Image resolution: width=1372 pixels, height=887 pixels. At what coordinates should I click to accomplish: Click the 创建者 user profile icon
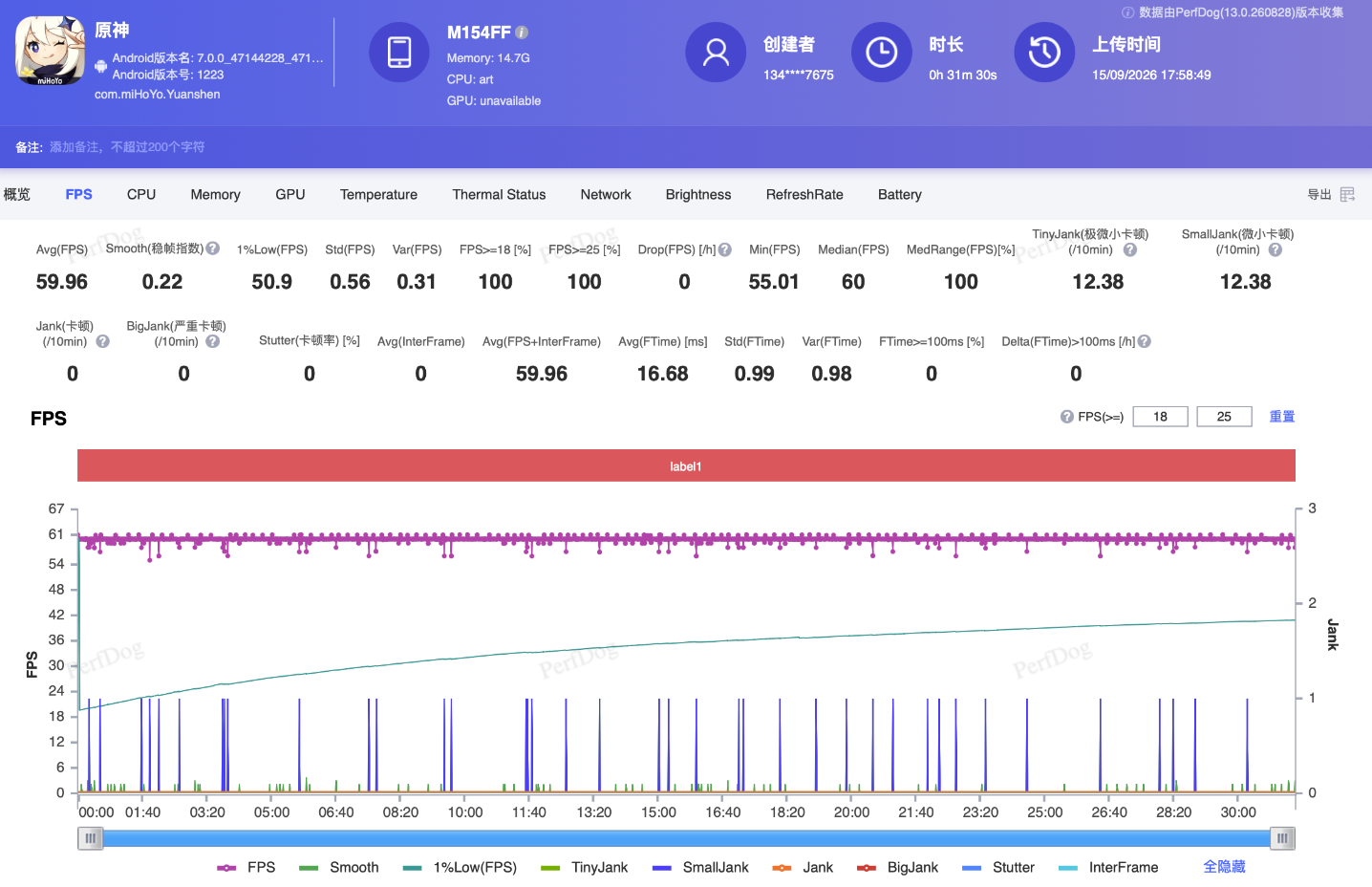pyautogui.click(x=716, y=52)
